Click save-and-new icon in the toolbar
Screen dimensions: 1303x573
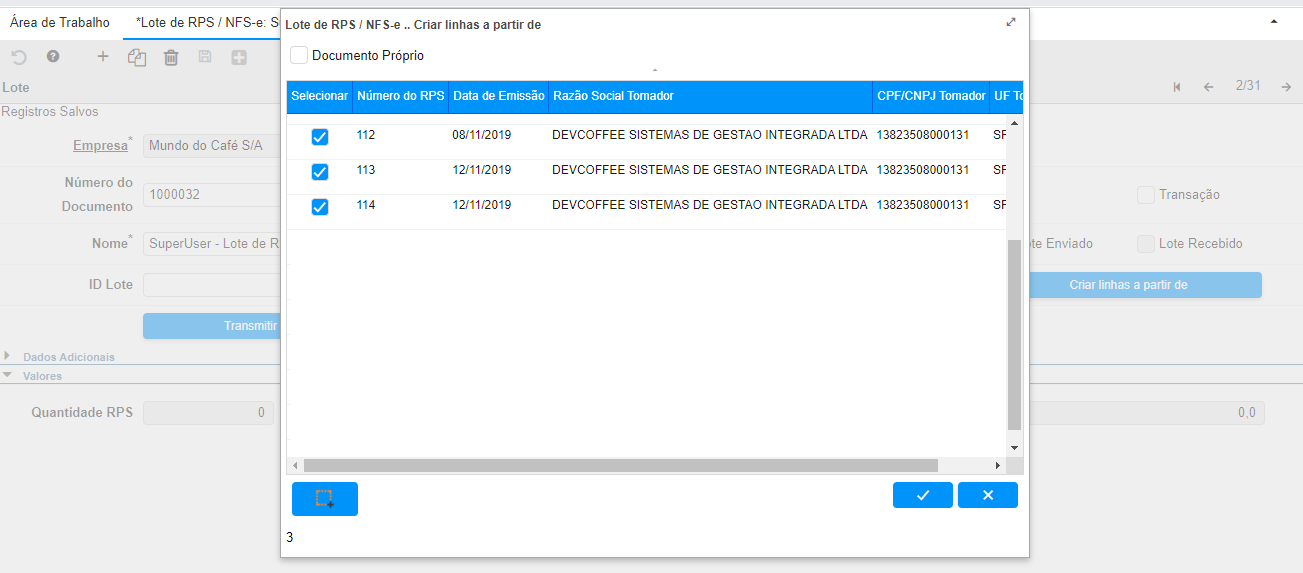pos(239,58)
